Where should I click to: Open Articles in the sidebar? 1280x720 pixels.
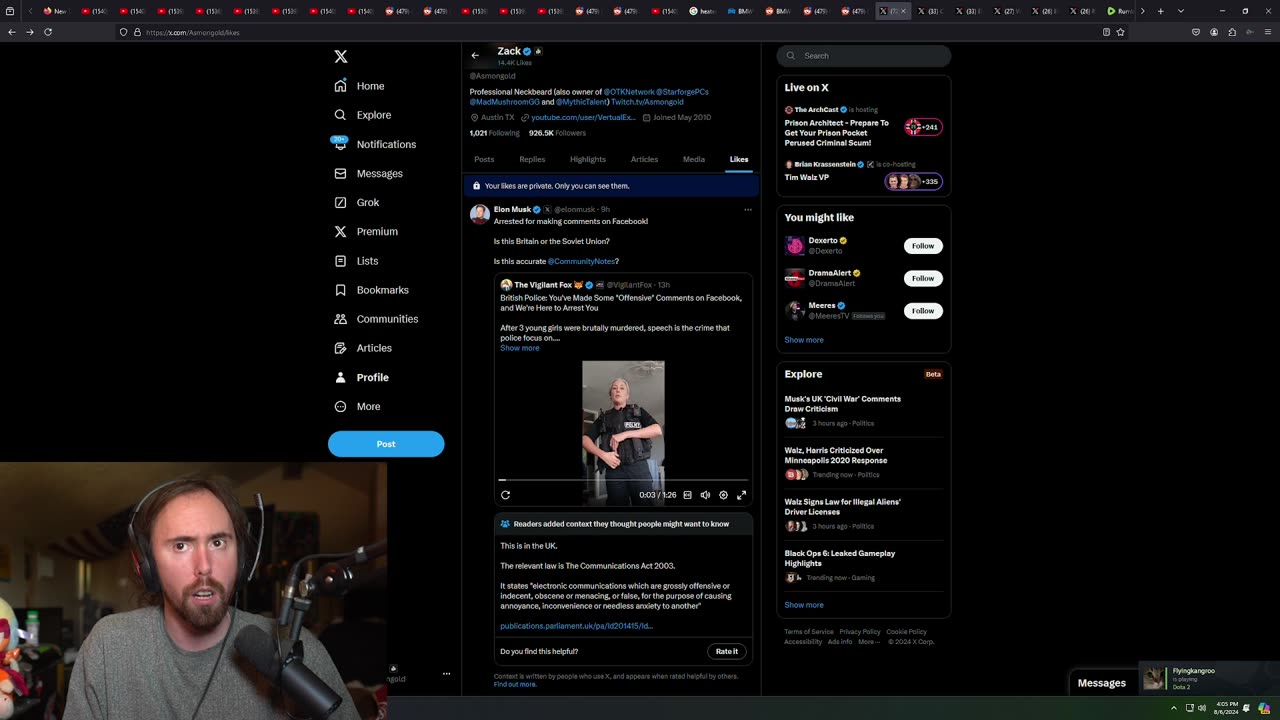[x=363, y=348]
